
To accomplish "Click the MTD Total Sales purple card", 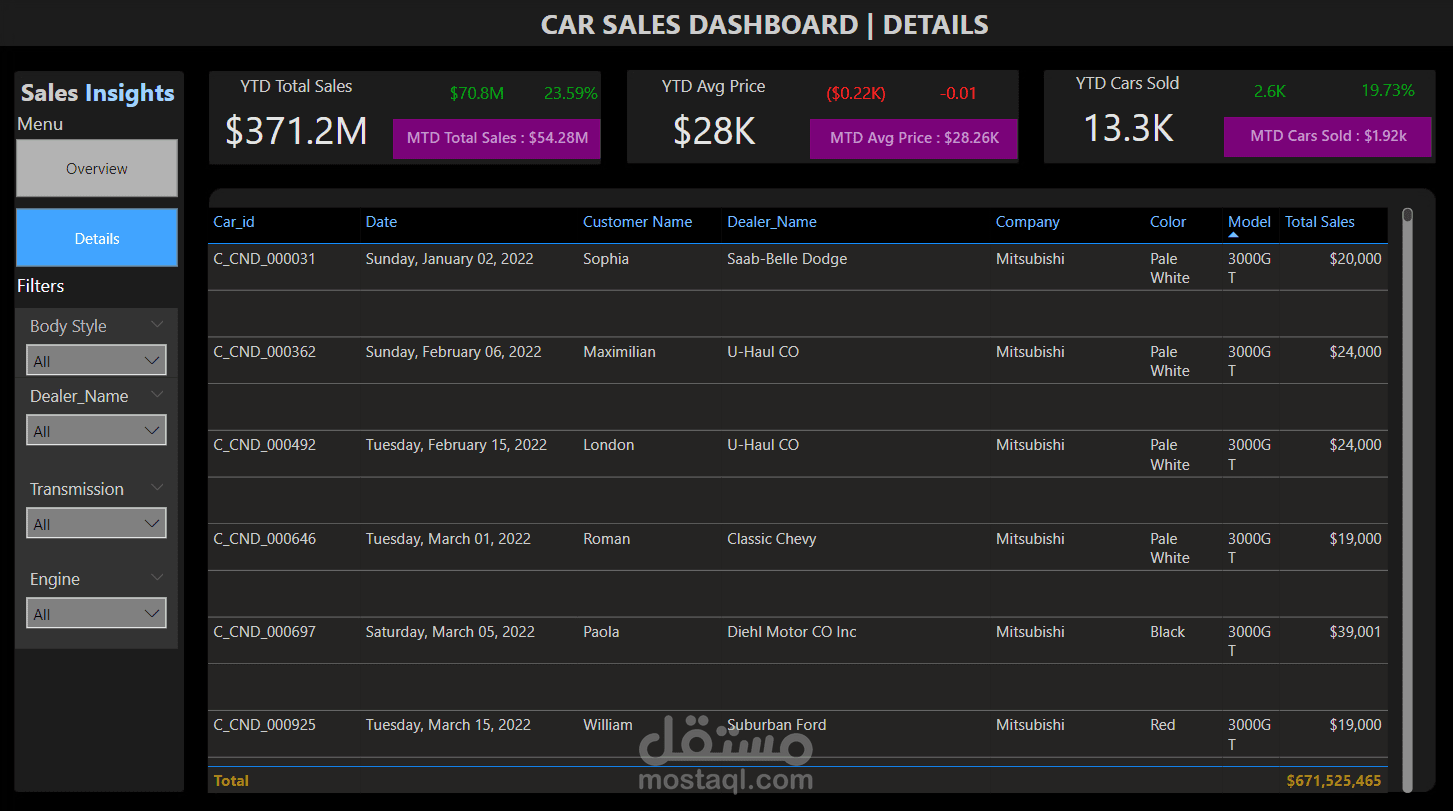I will tap(496, 138).
